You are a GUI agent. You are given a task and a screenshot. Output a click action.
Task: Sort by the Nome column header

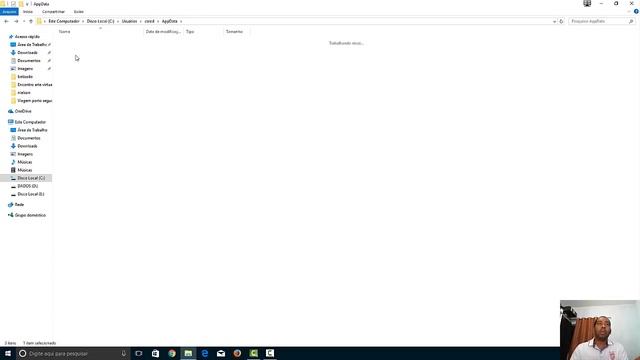click(64, 31)
